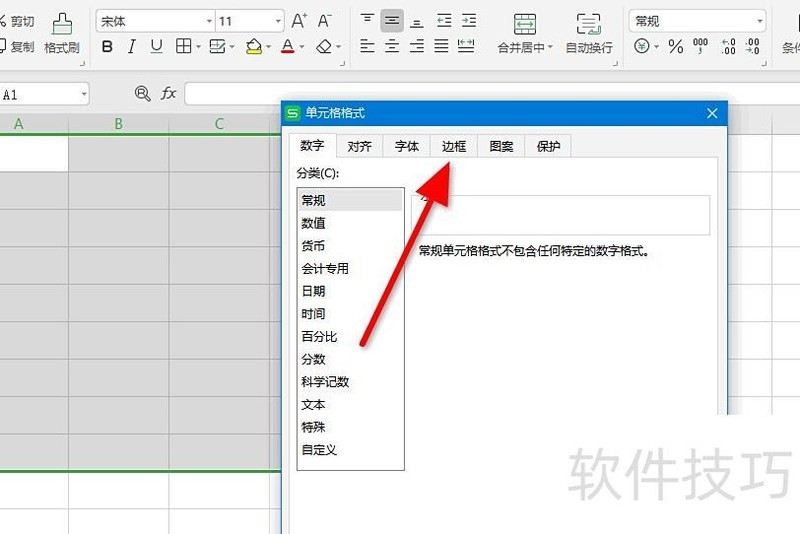Justify text alignment
This screenshot has height=534, width=800.
[x=441, y=46]
